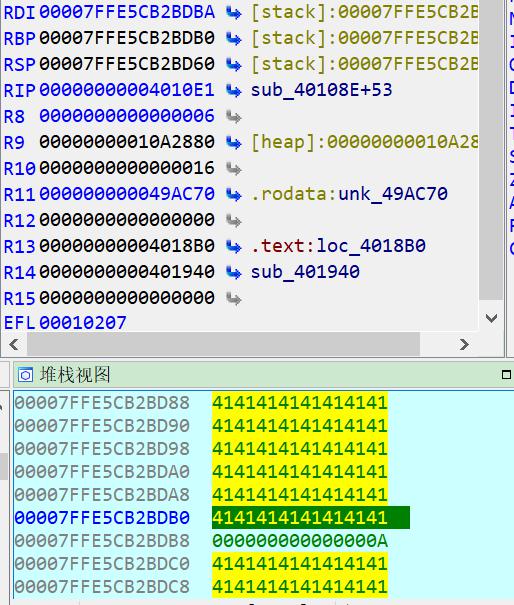Follow the jump arrow next to RSP
This screenshot has width=514, height=605.
[233, 64]
